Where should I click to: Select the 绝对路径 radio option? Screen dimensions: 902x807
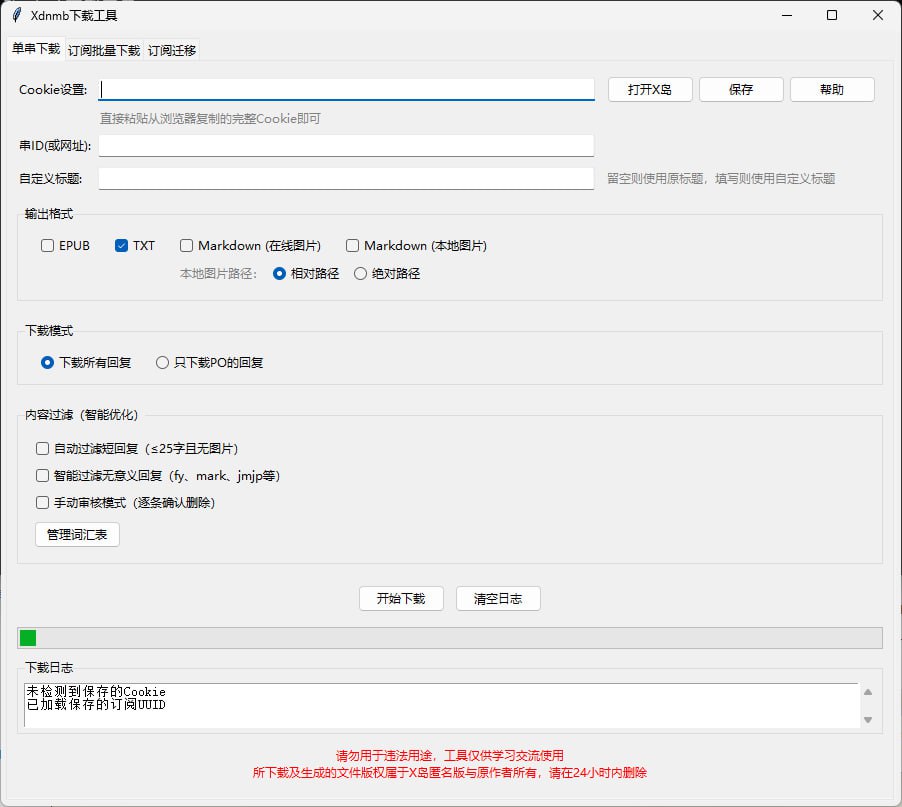click(x=361, y=273)
